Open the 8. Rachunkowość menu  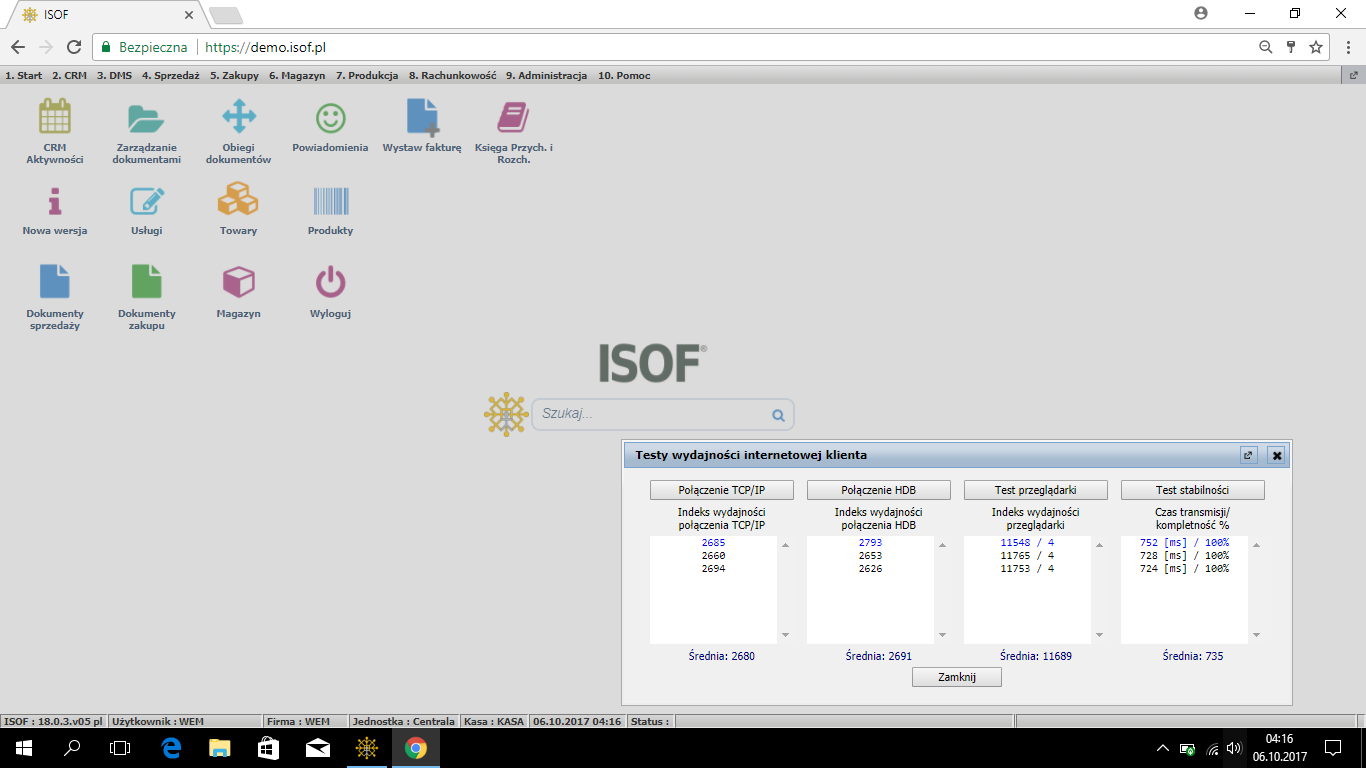click(452, 75)
